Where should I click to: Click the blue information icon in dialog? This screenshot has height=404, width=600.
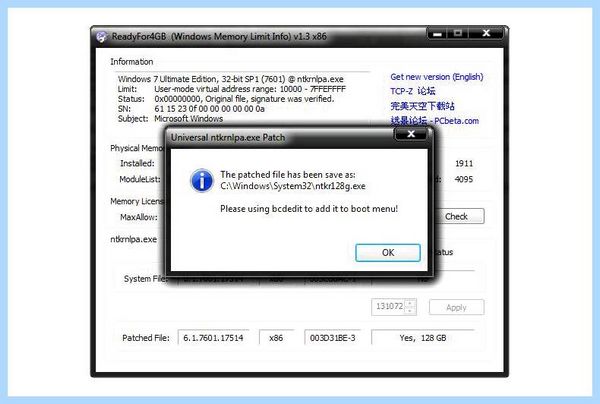tap(202, 180)
